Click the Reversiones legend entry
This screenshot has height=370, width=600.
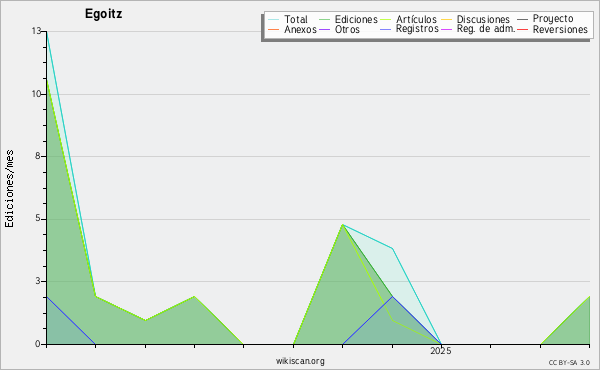coord(560,29)
